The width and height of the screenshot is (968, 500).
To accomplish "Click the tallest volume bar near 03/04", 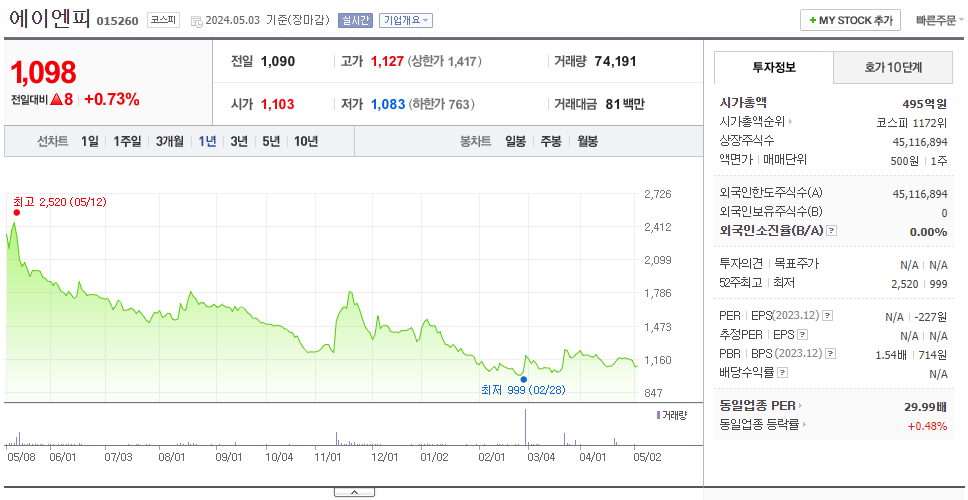I will click(x=525, y=427).
